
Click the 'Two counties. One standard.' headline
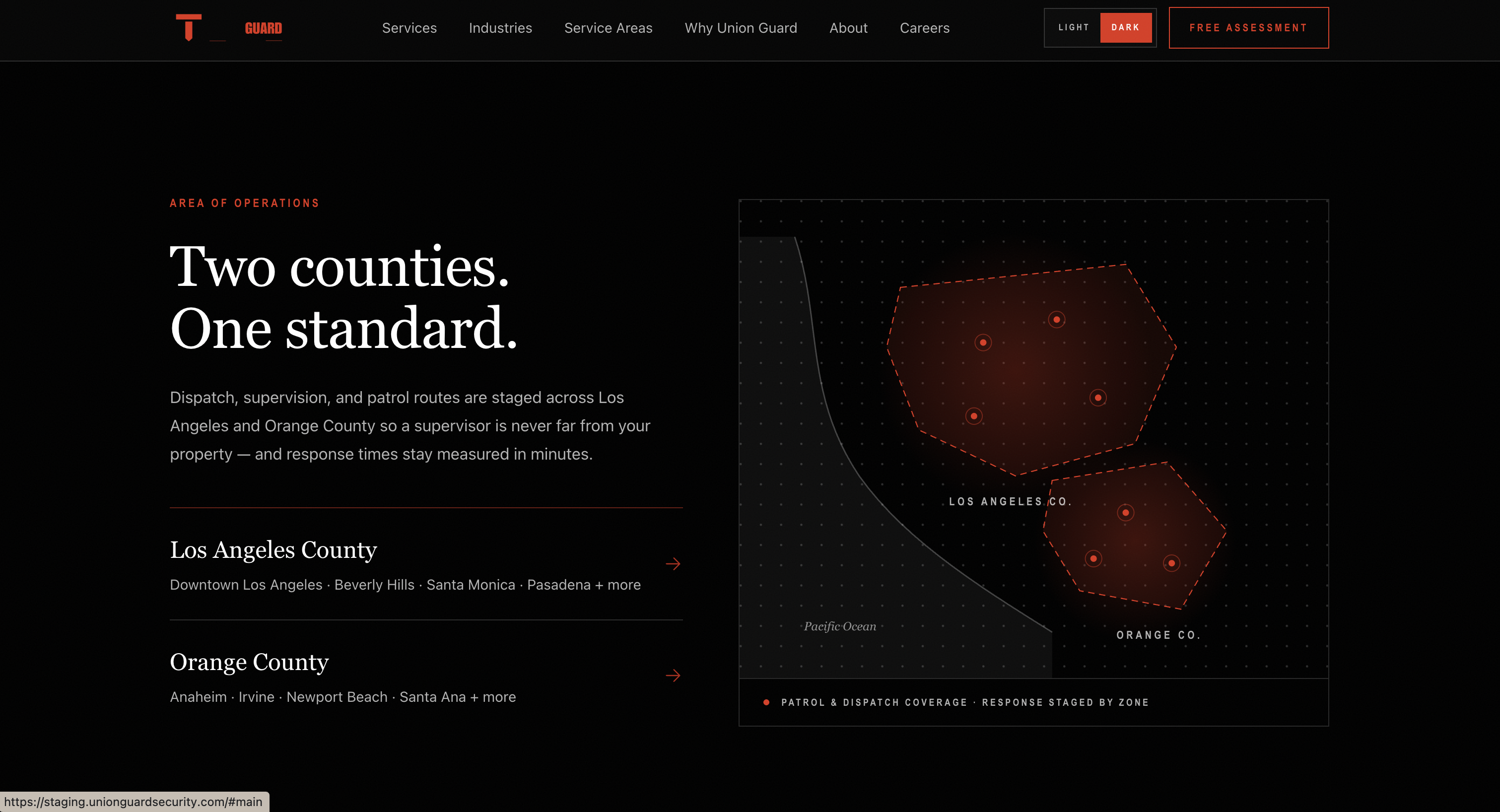click(343, 297)
